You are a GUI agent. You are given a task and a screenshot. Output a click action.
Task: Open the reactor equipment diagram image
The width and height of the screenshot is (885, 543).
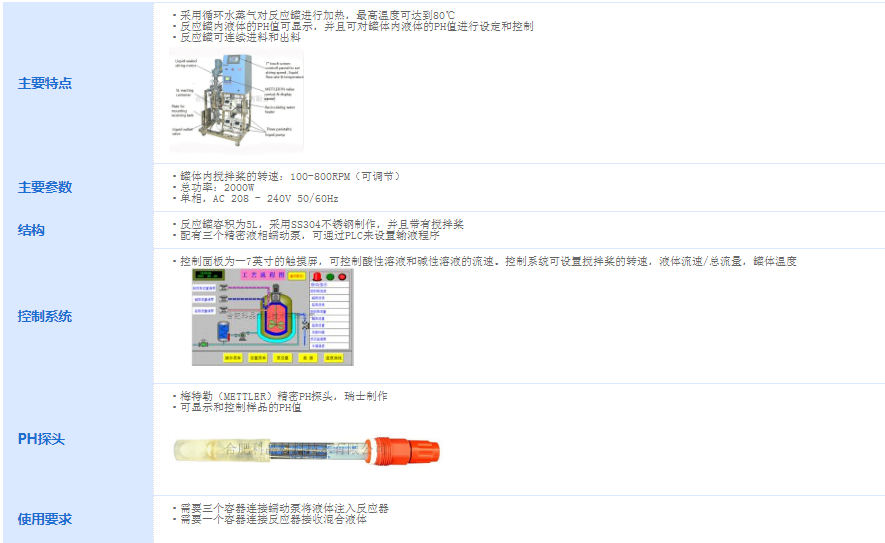236,100
